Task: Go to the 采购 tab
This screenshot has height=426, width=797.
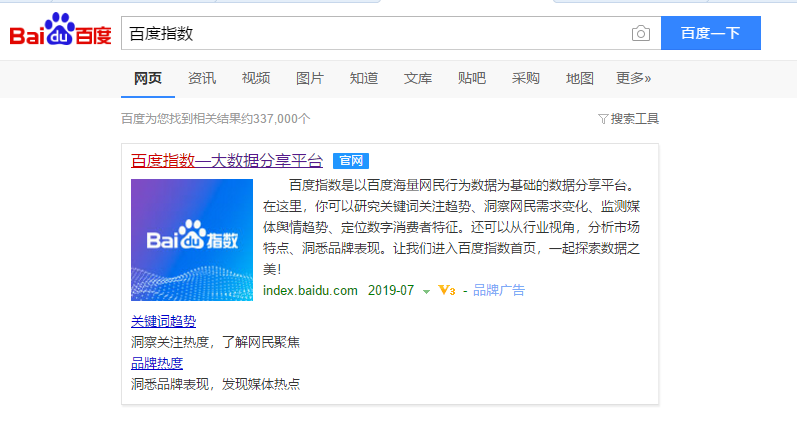Action: click(526, 78)
